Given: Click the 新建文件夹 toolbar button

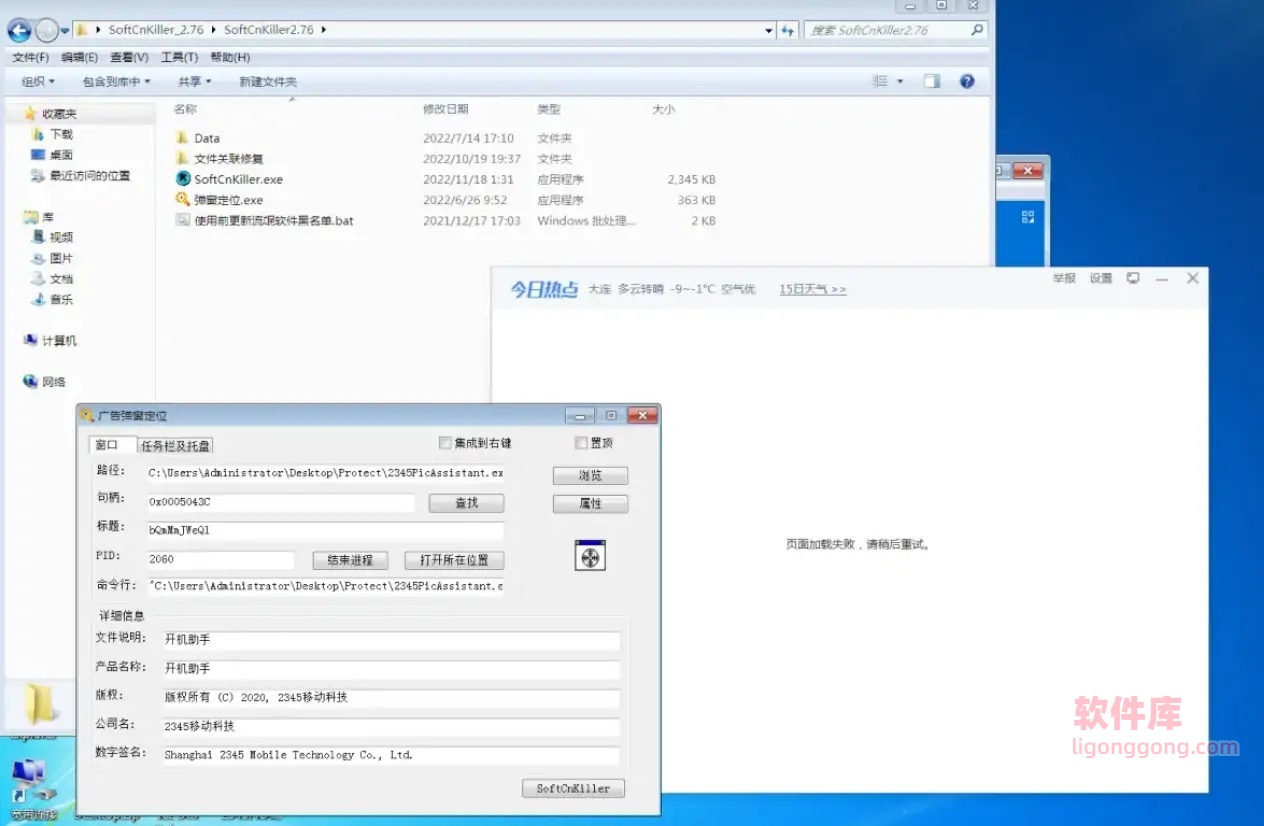Looking at the screenshot, I should pyautogui.click(x=267, y=82).
